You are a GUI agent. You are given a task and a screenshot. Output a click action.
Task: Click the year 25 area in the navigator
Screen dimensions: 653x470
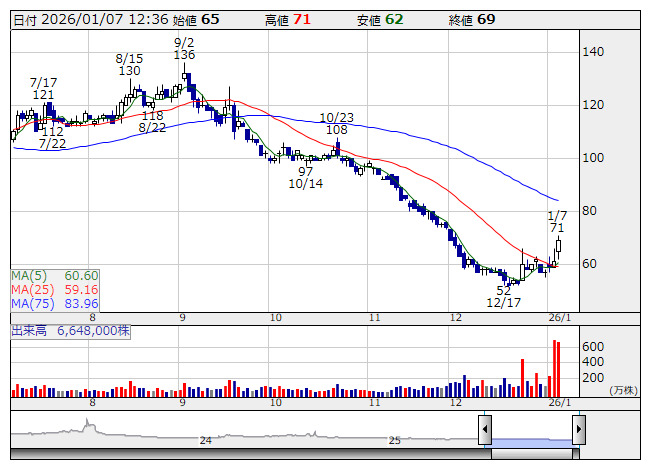394,440
